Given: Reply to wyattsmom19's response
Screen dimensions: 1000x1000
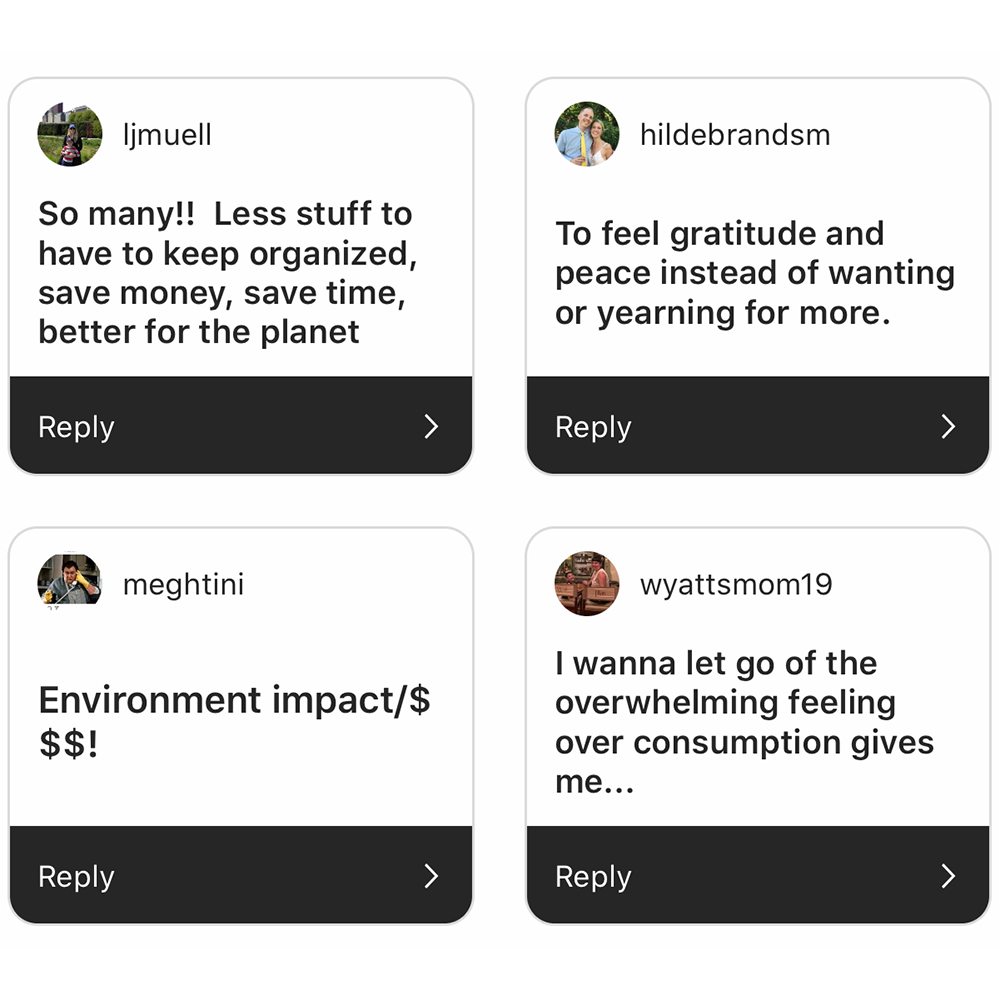Looking at the screenshot, I should click(758, 874).
